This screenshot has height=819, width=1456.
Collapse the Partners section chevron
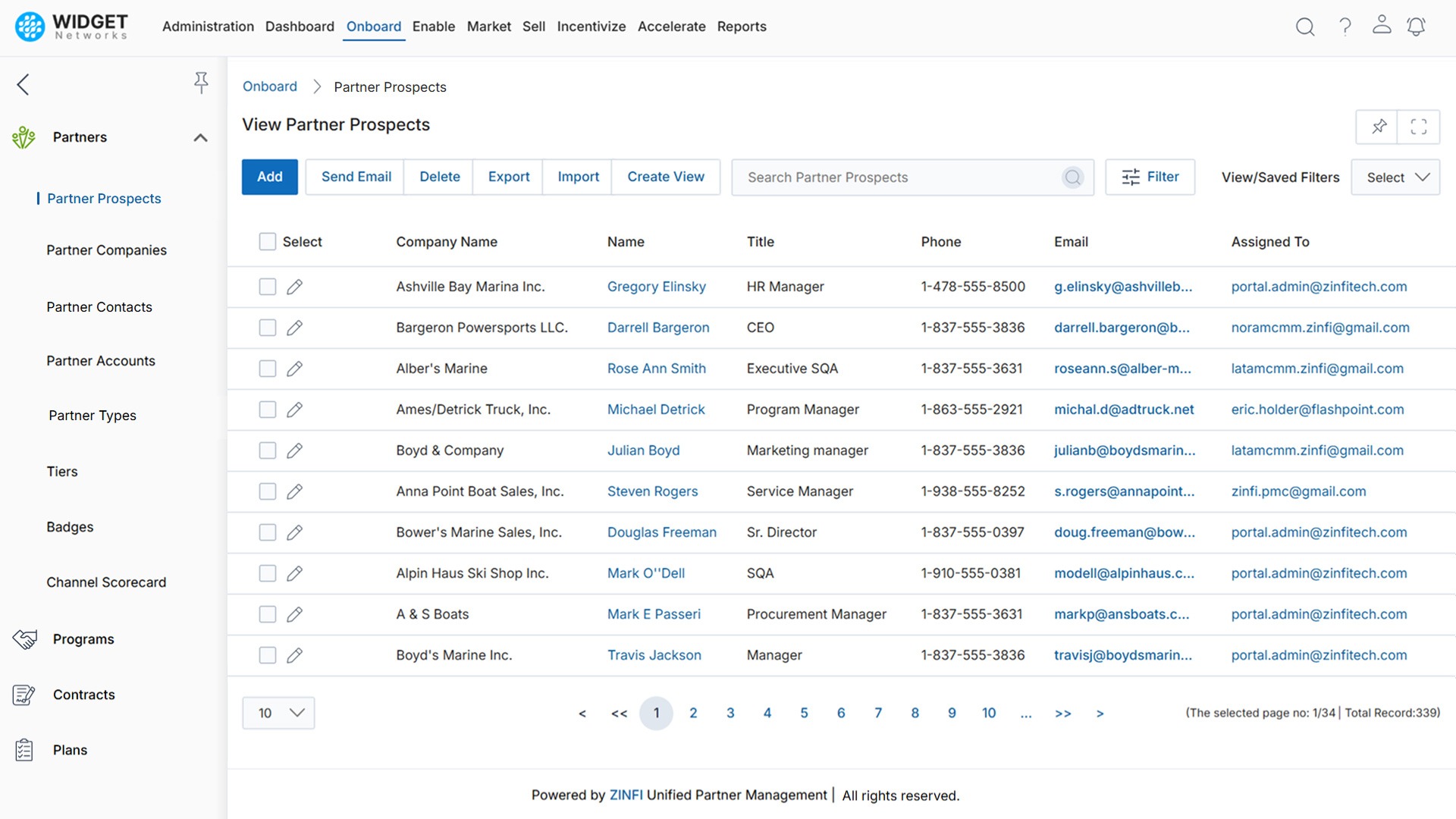click(200, 137)
